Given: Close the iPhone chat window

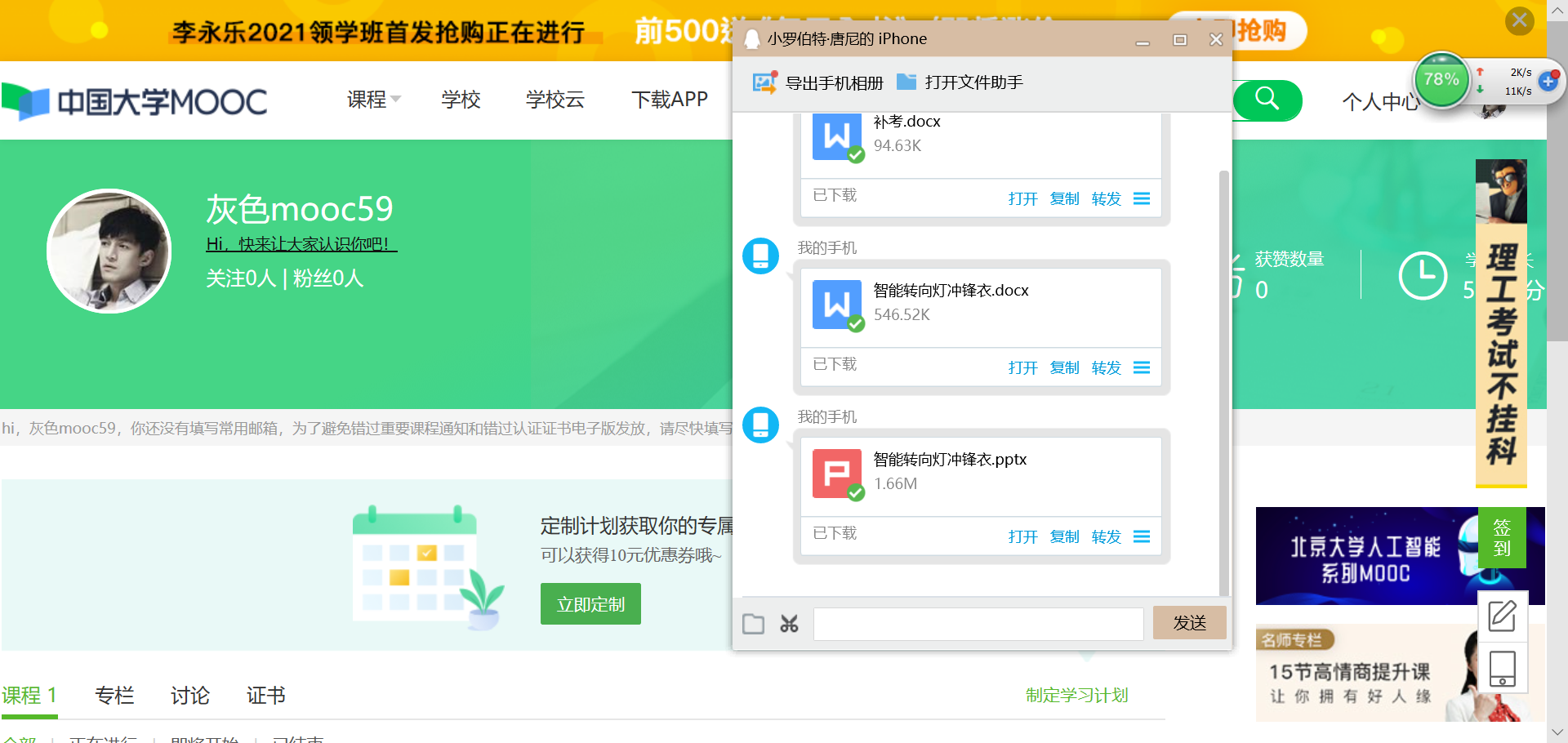Looking at the screenshot, I should point(1216,39).
